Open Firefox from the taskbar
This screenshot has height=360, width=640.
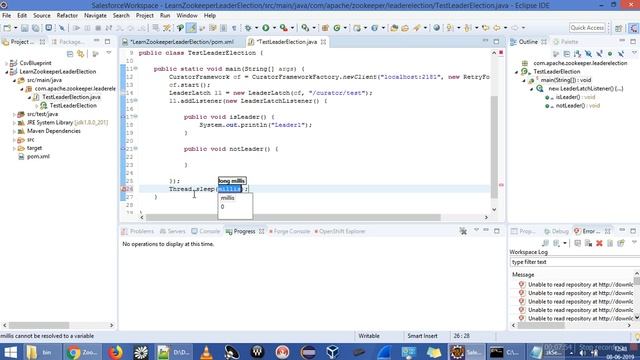116,352
